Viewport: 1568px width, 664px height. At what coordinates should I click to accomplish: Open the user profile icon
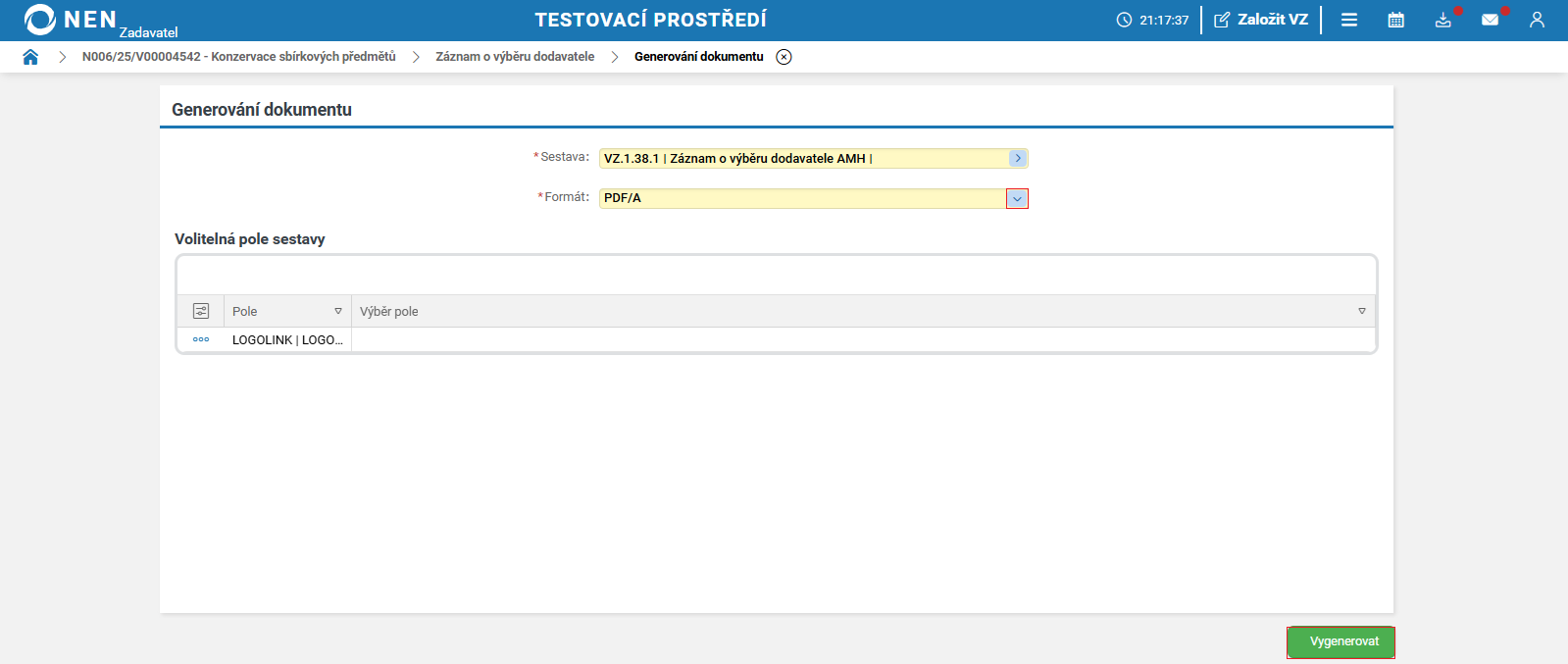pos(1537,20)
